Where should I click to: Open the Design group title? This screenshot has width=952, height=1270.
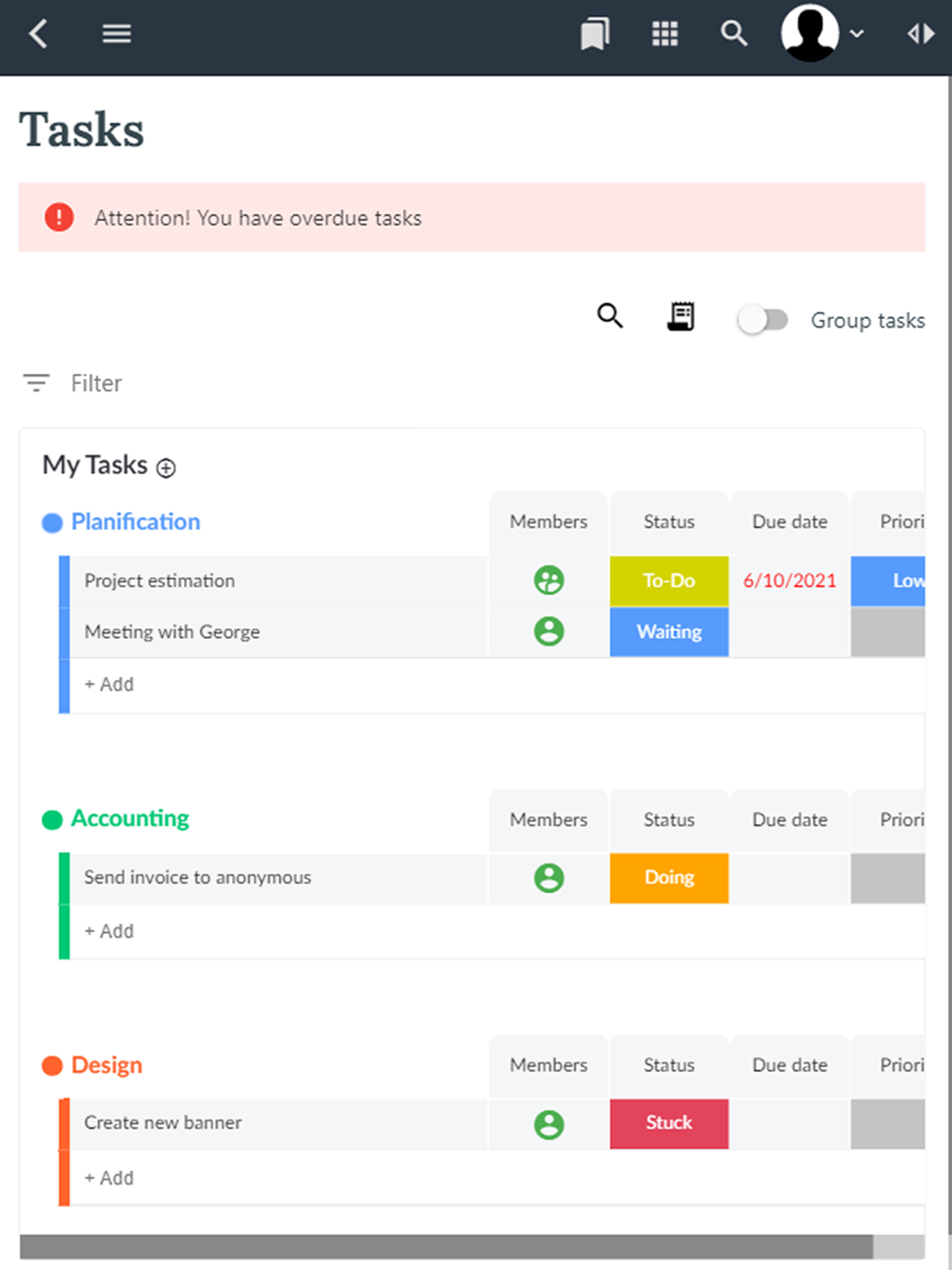[x=107, y=1065]
